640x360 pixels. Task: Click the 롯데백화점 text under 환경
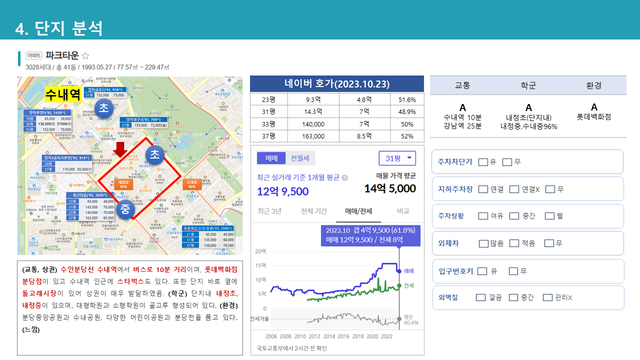(594, 117)
